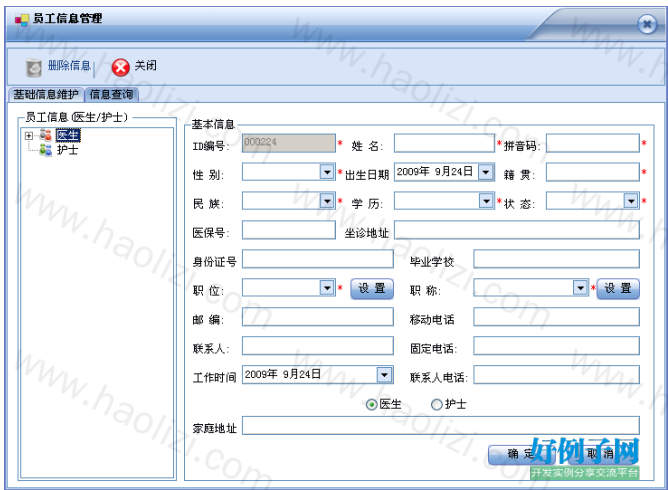668x490 pixels.
Task: Open the 学历 dropdown
Action: tap(486, 201)
